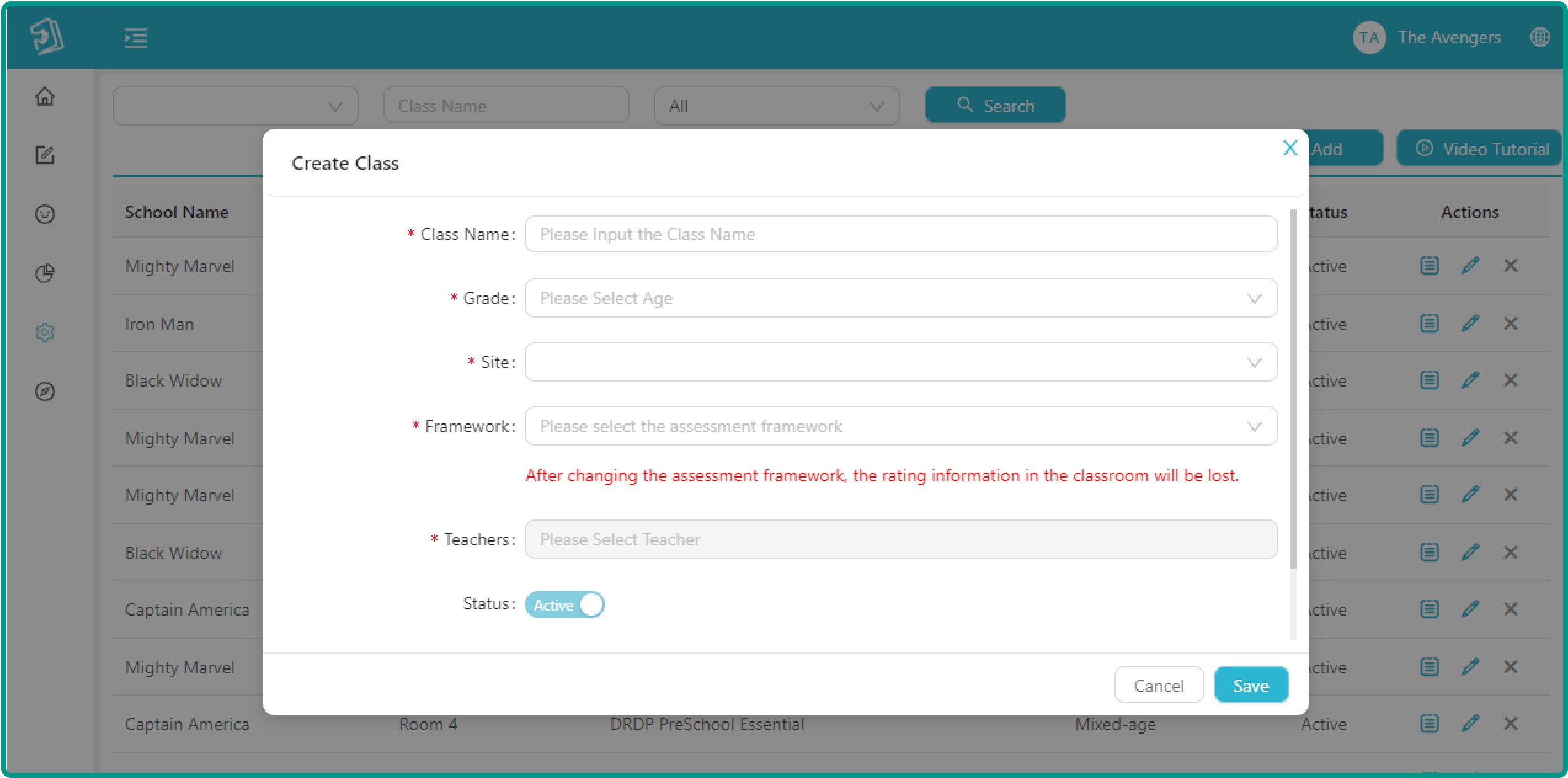The height and width of the screenshot is (778, 1568).
Task: Click the Cancel button
Action: pyautogui.click(x=1159, y=685)
